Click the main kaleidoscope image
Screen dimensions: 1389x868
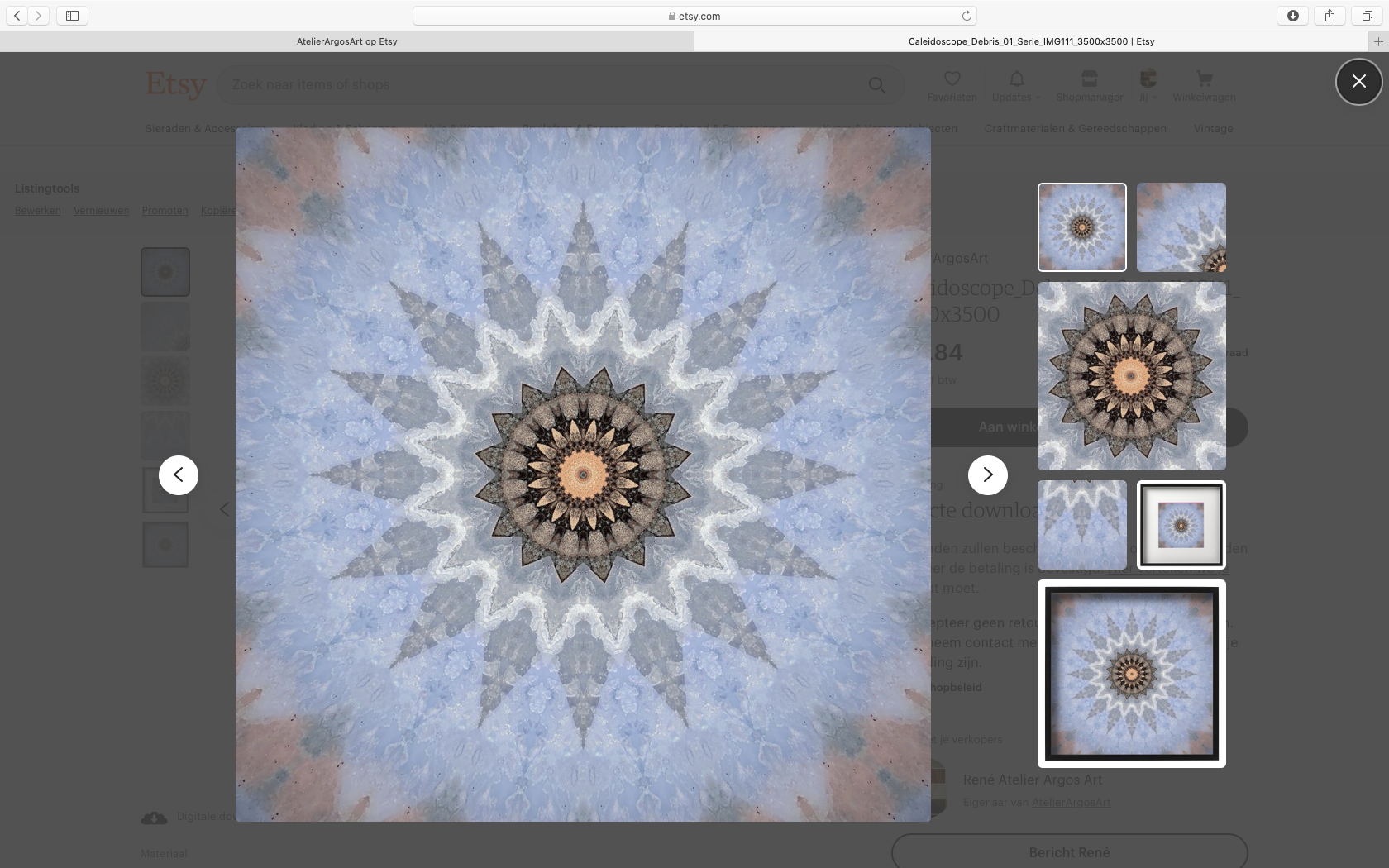coord(583,475)
